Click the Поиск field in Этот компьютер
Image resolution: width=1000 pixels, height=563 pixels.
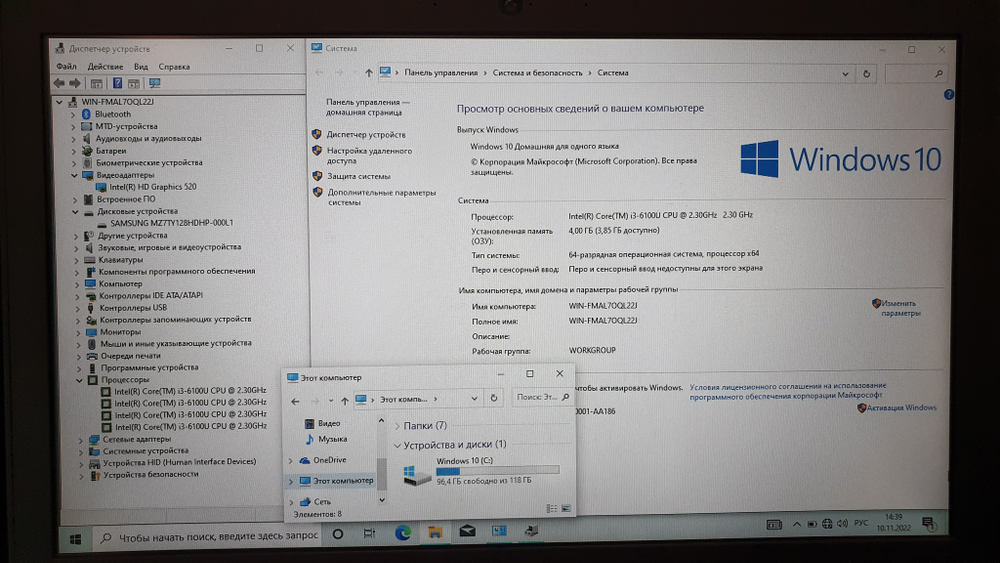pos(541,397)
